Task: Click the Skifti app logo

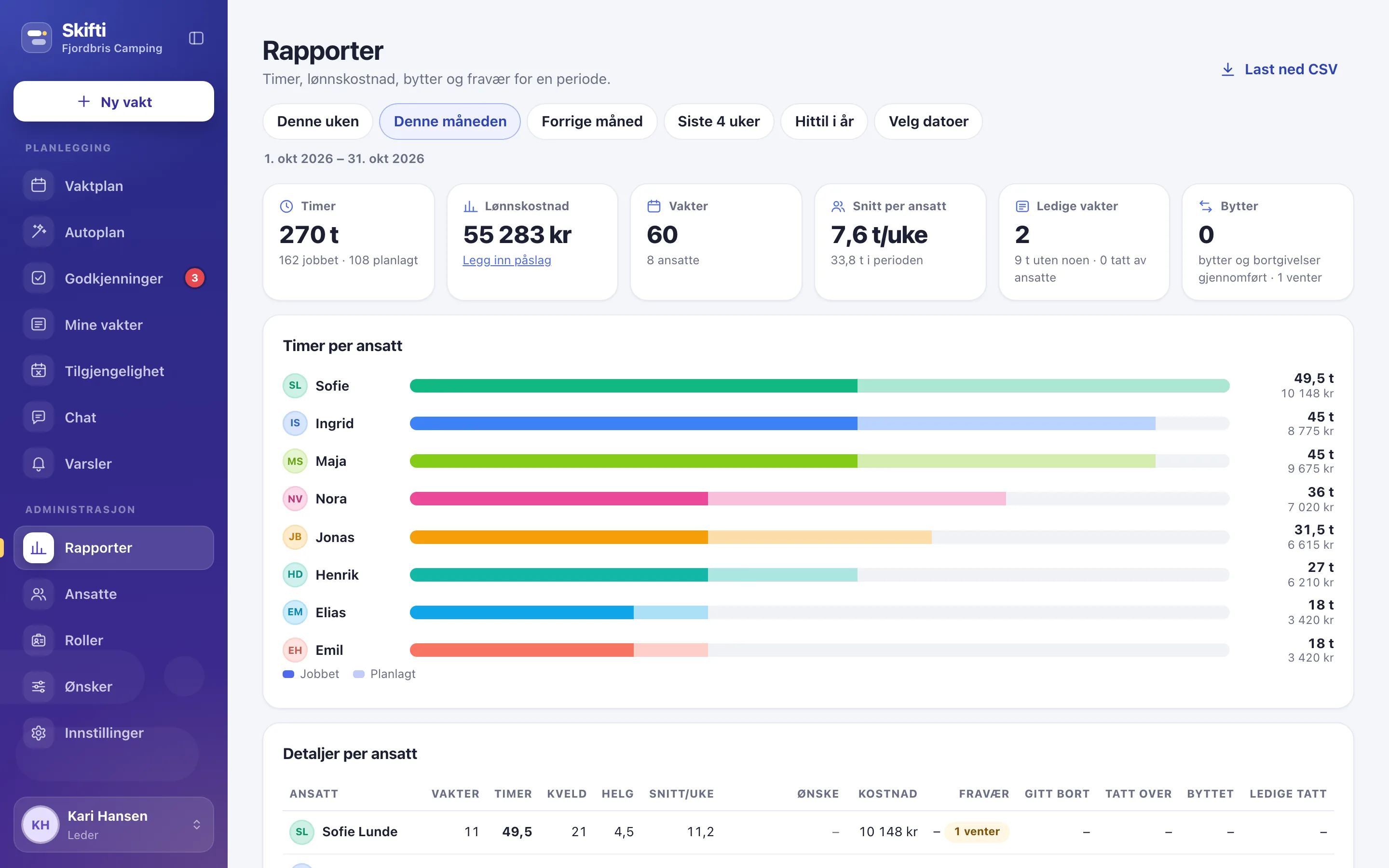Action: [37, 38]
